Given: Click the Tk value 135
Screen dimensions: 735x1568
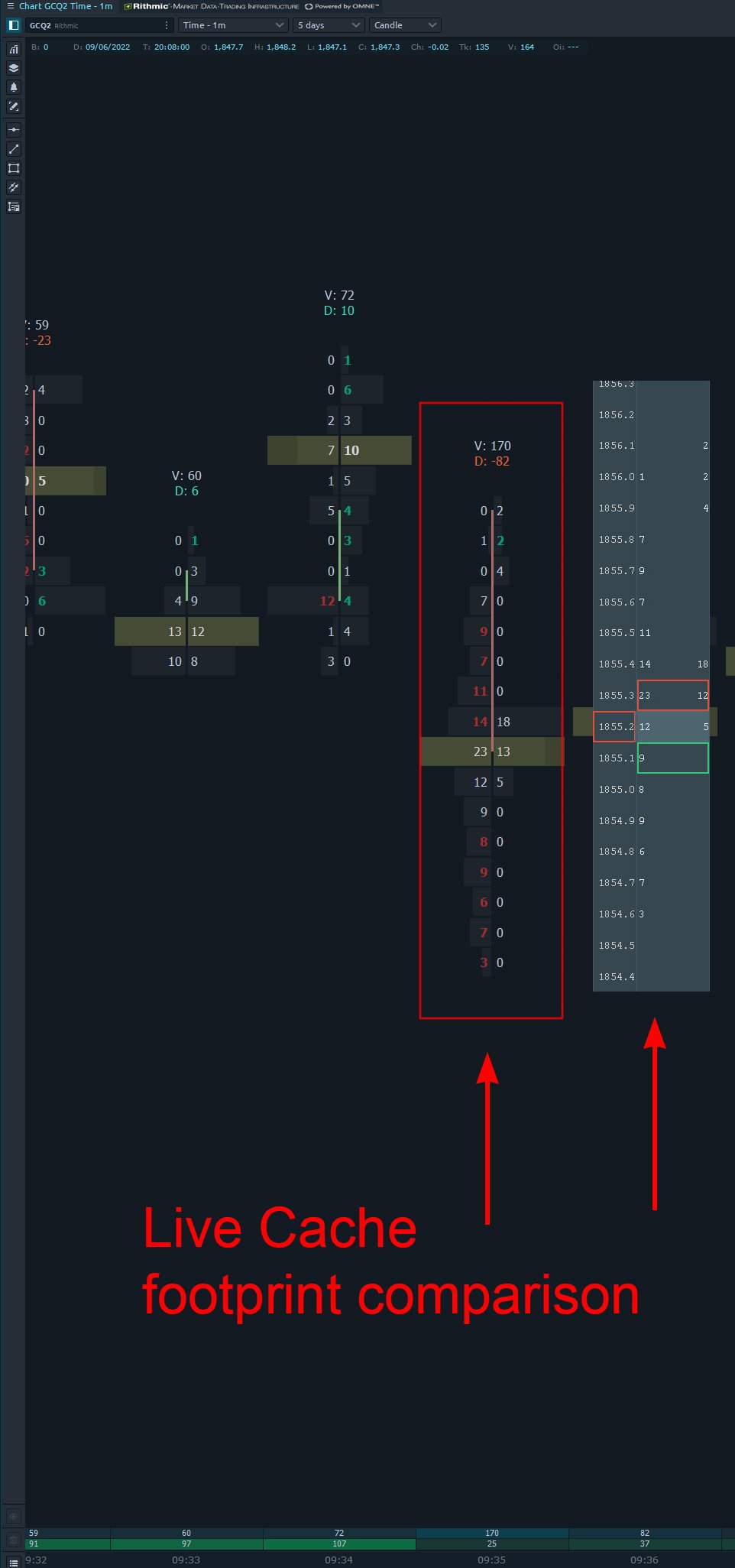Looking at the screenshot, I should [x=482, y=47].
